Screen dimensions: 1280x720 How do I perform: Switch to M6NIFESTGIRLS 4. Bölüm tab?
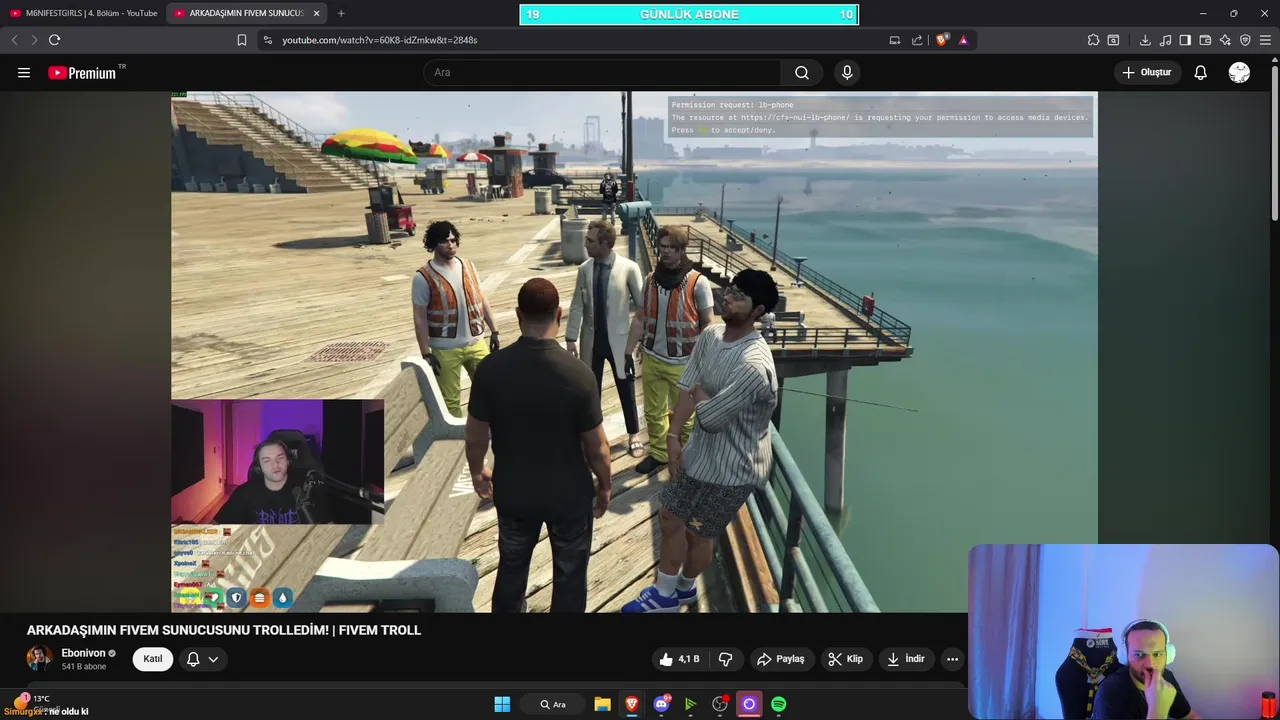pyautogui.click(x=84, y=13)
